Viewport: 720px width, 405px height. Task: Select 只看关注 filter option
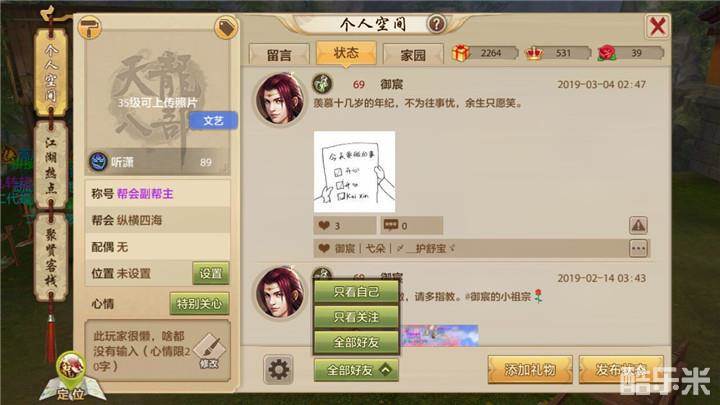356,317
